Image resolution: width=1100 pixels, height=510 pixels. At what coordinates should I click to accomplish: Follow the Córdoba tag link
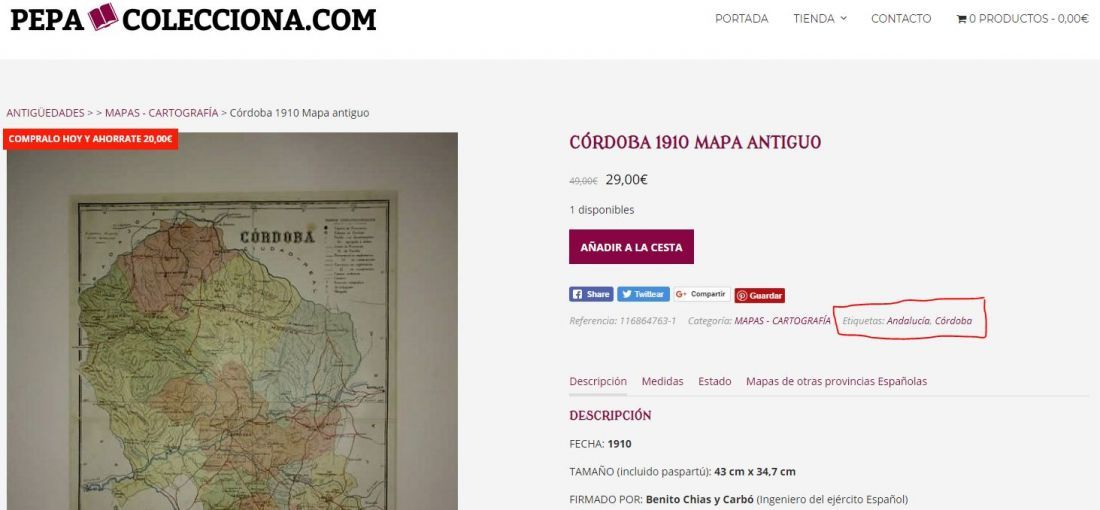click(953, 321)
